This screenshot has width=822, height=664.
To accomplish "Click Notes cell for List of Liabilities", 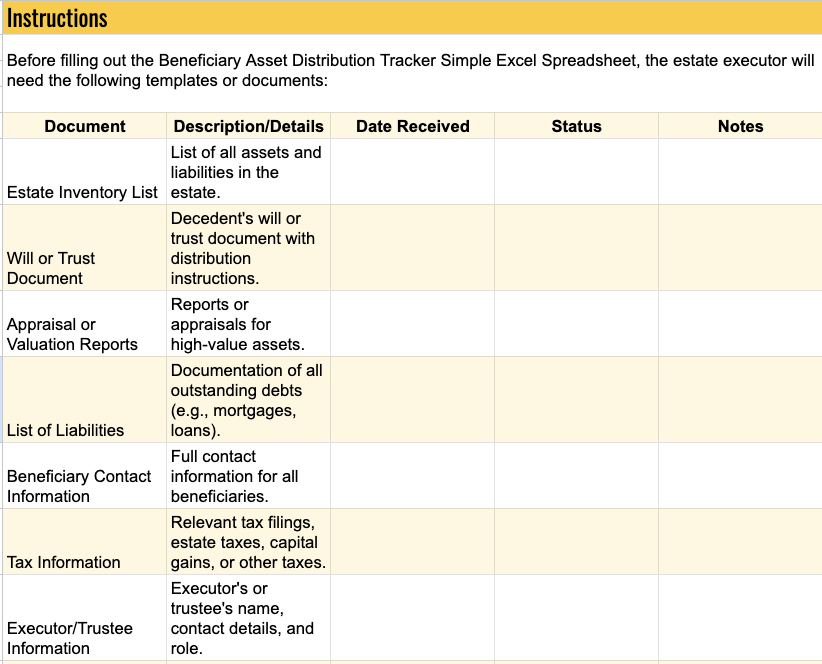I will click(x=740, y=400).
